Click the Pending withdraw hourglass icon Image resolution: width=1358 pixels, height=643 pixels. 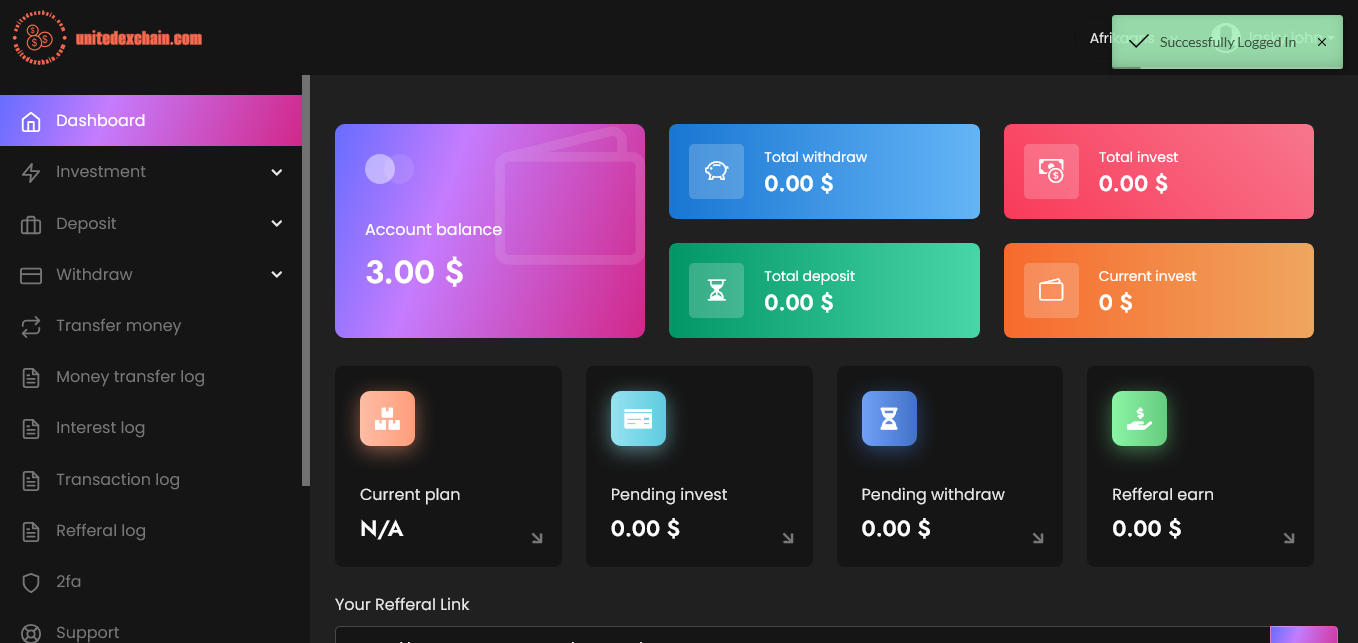(x=889, y=418)
